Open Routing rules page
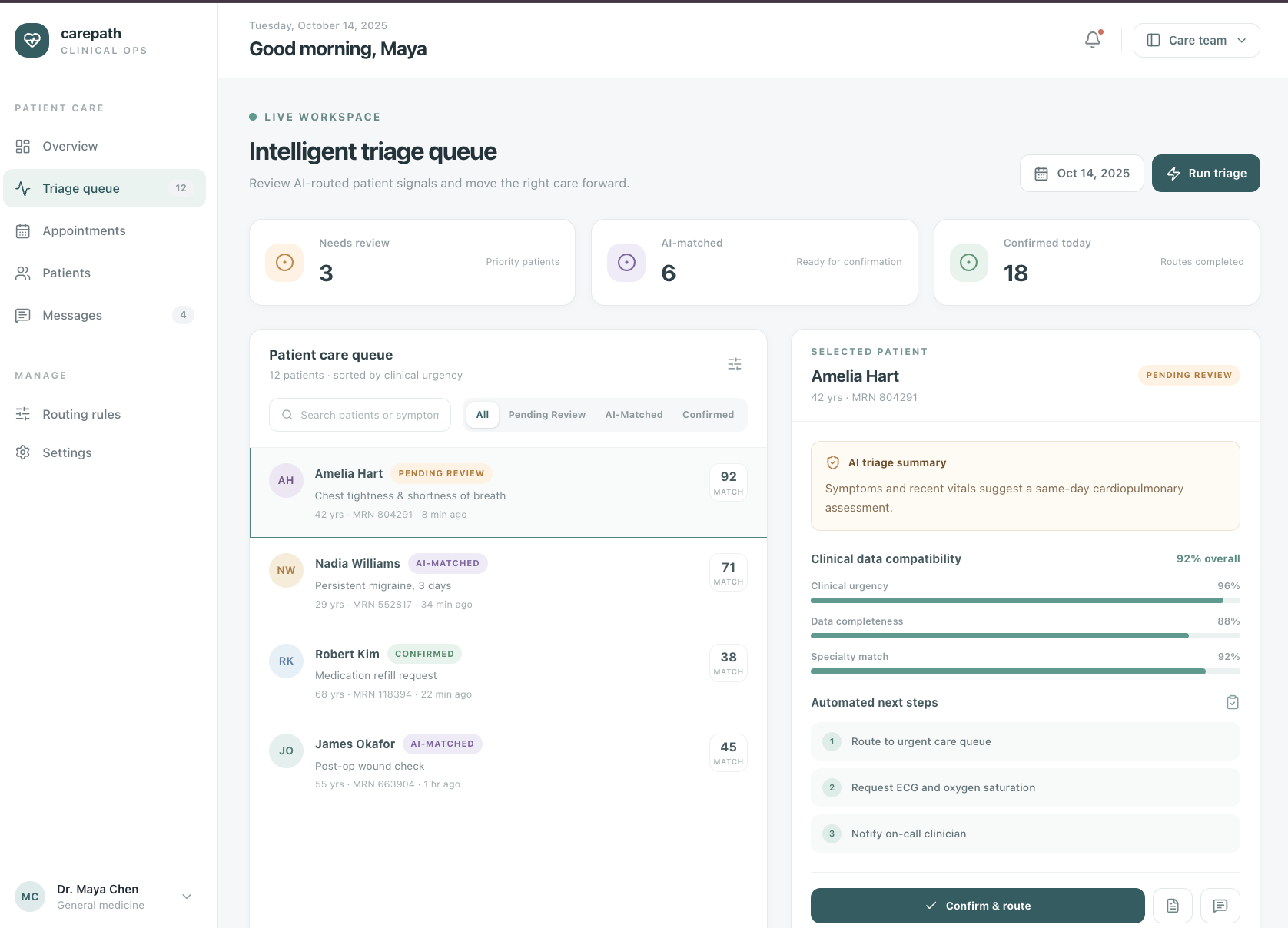Viewport: 1288px width, 928px height. [x=105, y=414]
